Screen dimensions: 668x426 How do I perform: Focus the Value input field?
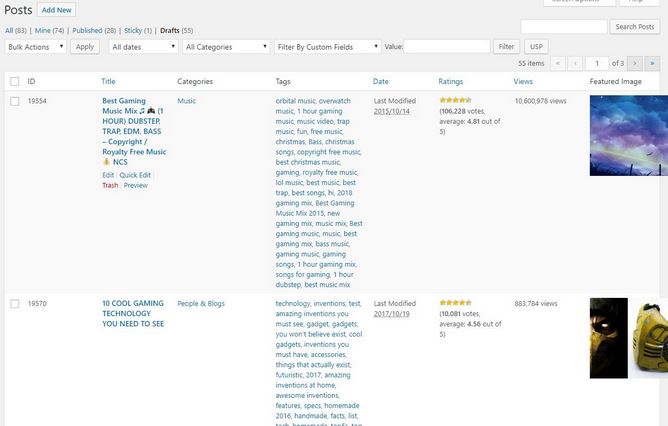click(447, 46)
